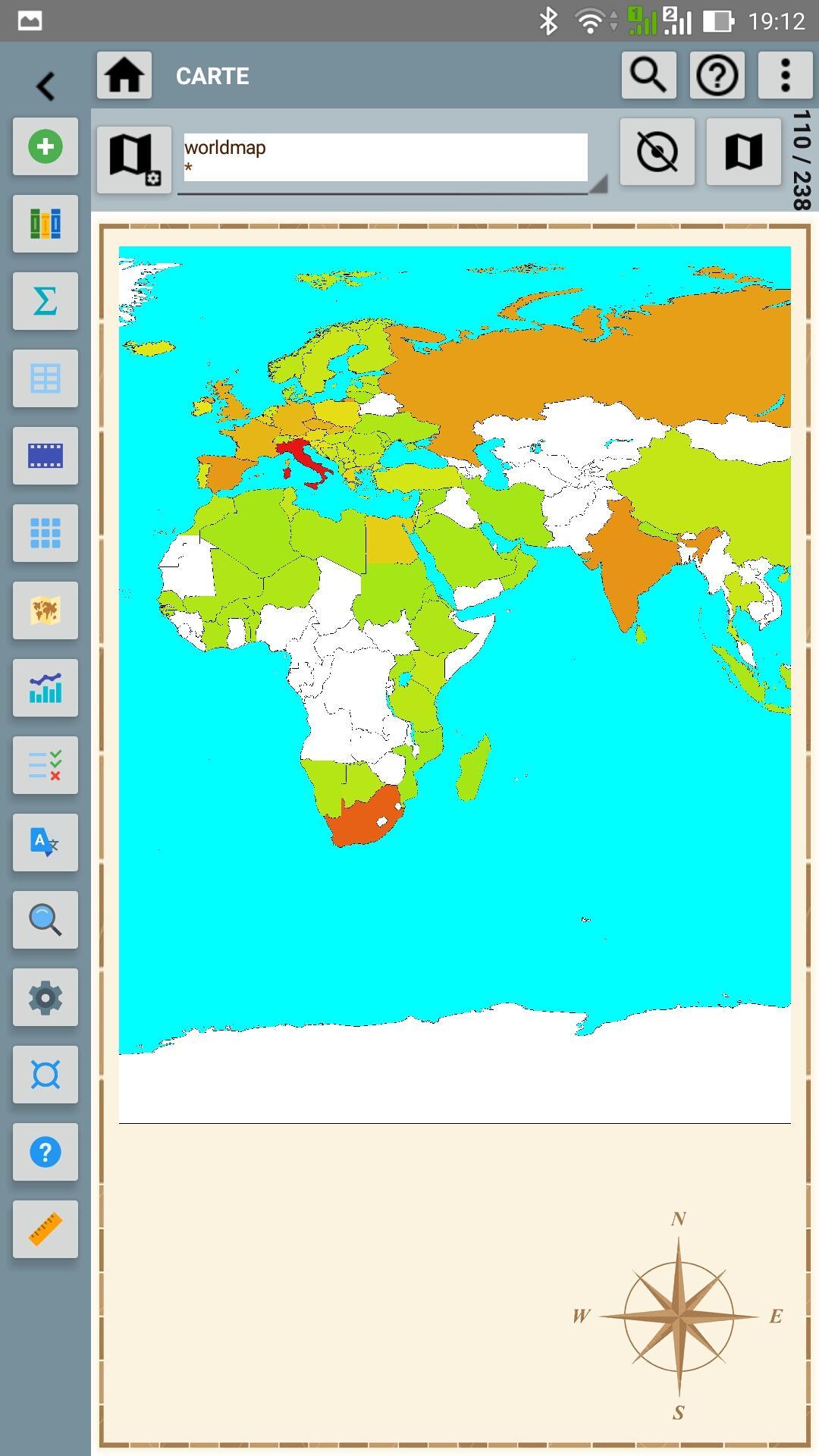Open the table grid view icon

45,378
